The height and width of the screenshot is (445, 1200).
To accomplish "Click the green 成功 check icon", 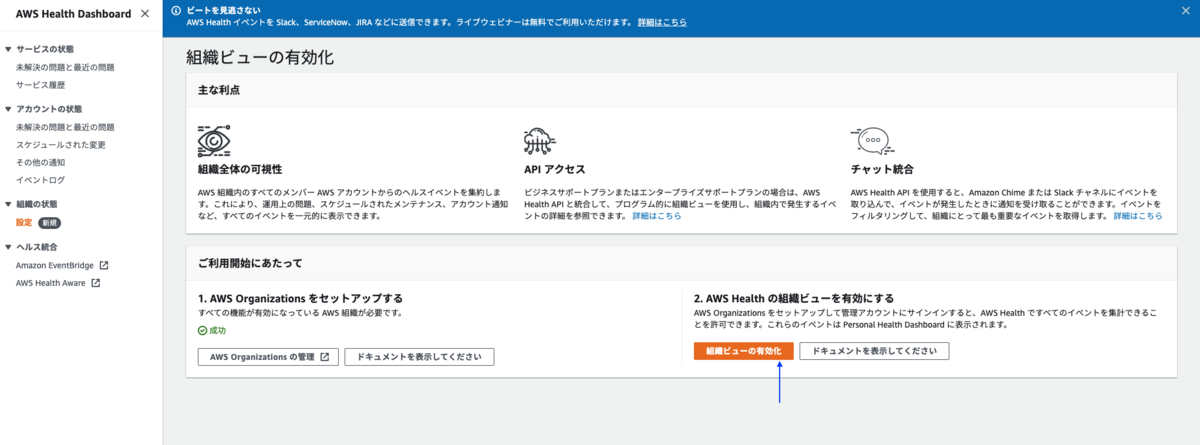I will [x=203, y=330].
